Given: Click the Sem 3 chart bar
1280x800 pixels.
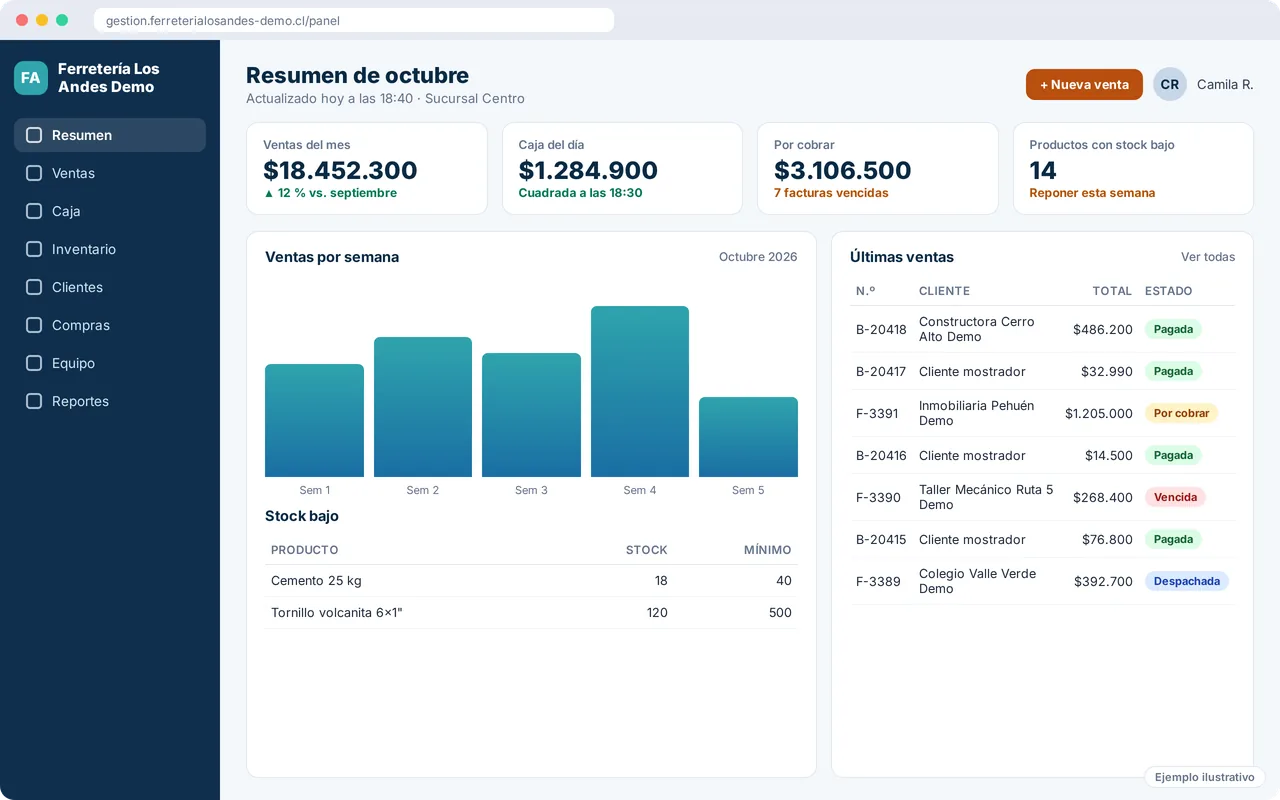Looking at the screenshot, I should pos(531,415).
